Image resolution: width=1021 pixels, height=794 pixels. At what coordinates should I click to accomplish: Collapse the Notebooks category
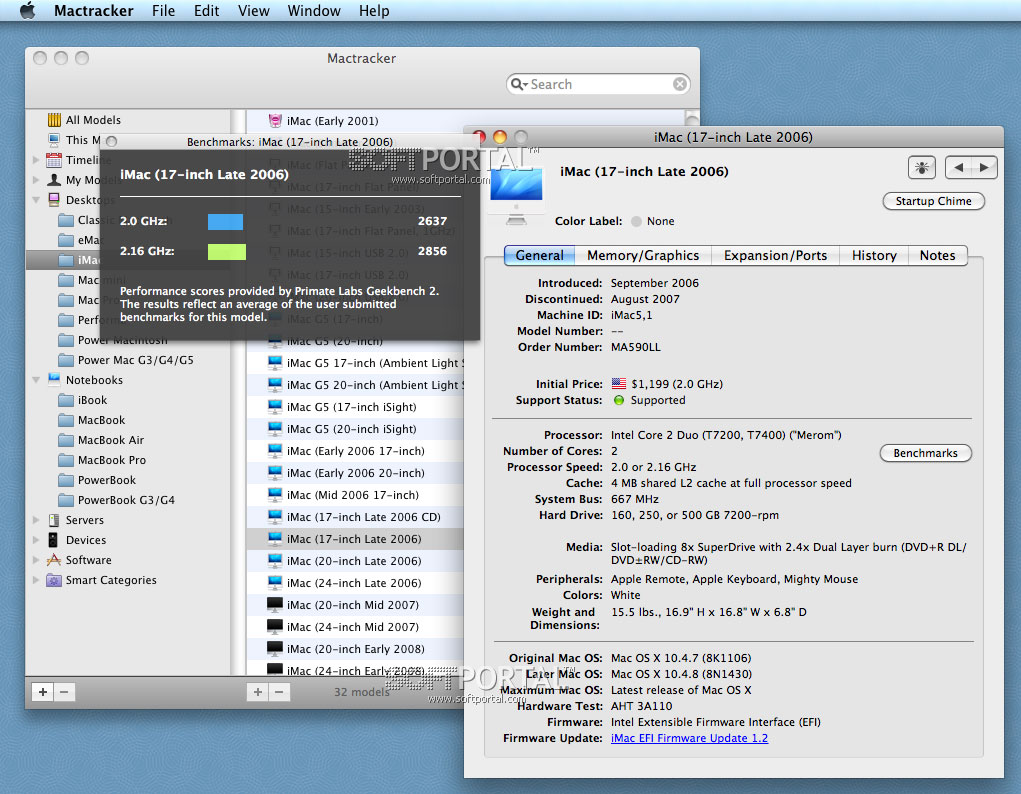(36, 380)
